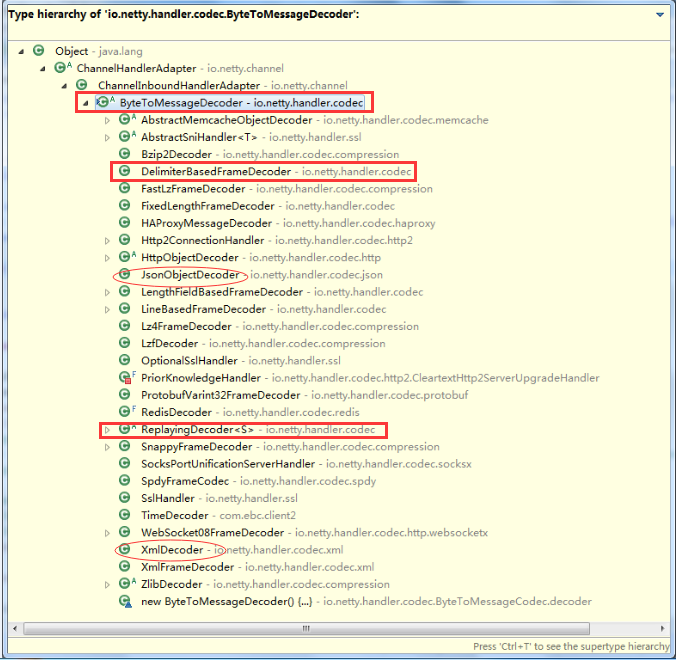The width and height of the screenshot is (676, 660).
Task: Click the AbstractMemcacheObjectDecoder class icon
Action: pyautogui.click(x=127, y=119)
